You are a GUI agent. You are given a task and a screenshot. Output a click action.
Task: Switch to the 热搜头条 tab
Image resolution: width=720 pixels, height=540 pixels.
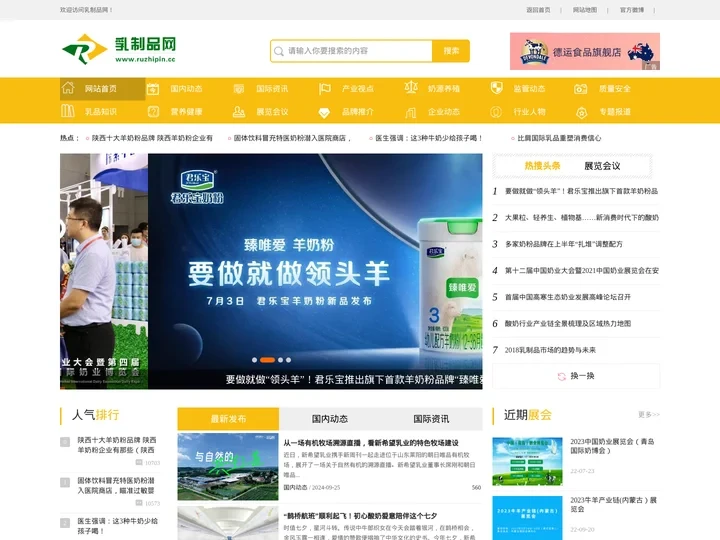click(x=542, y=166)
